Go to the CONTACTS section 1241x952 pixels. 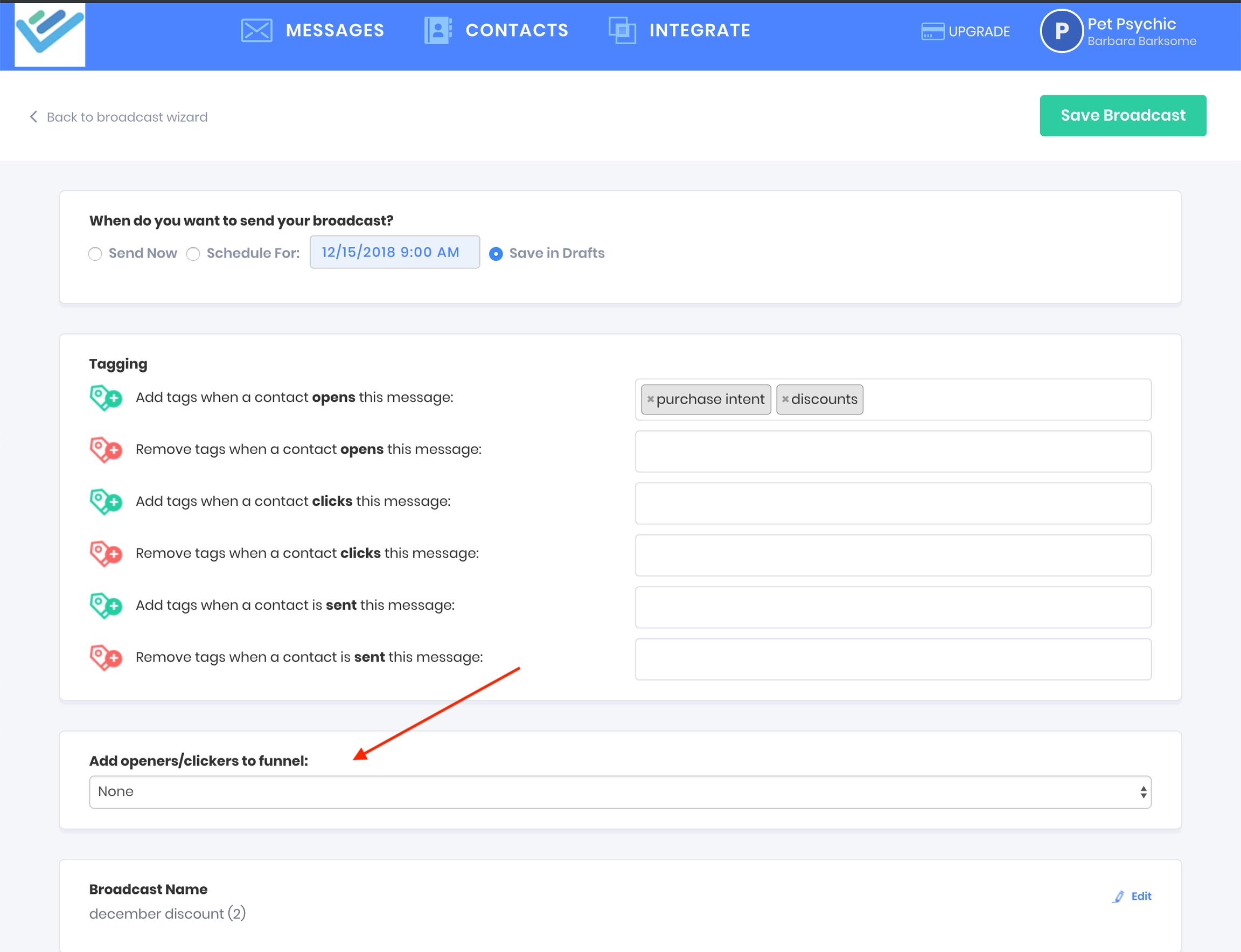point(517,31)
